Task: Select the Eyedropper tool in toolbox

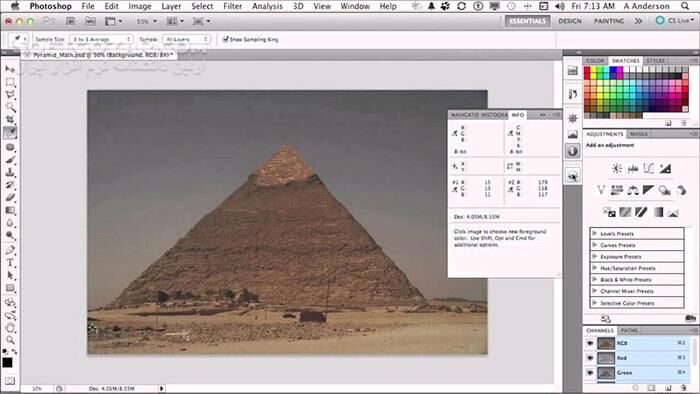Action: (x=10, y=133)
